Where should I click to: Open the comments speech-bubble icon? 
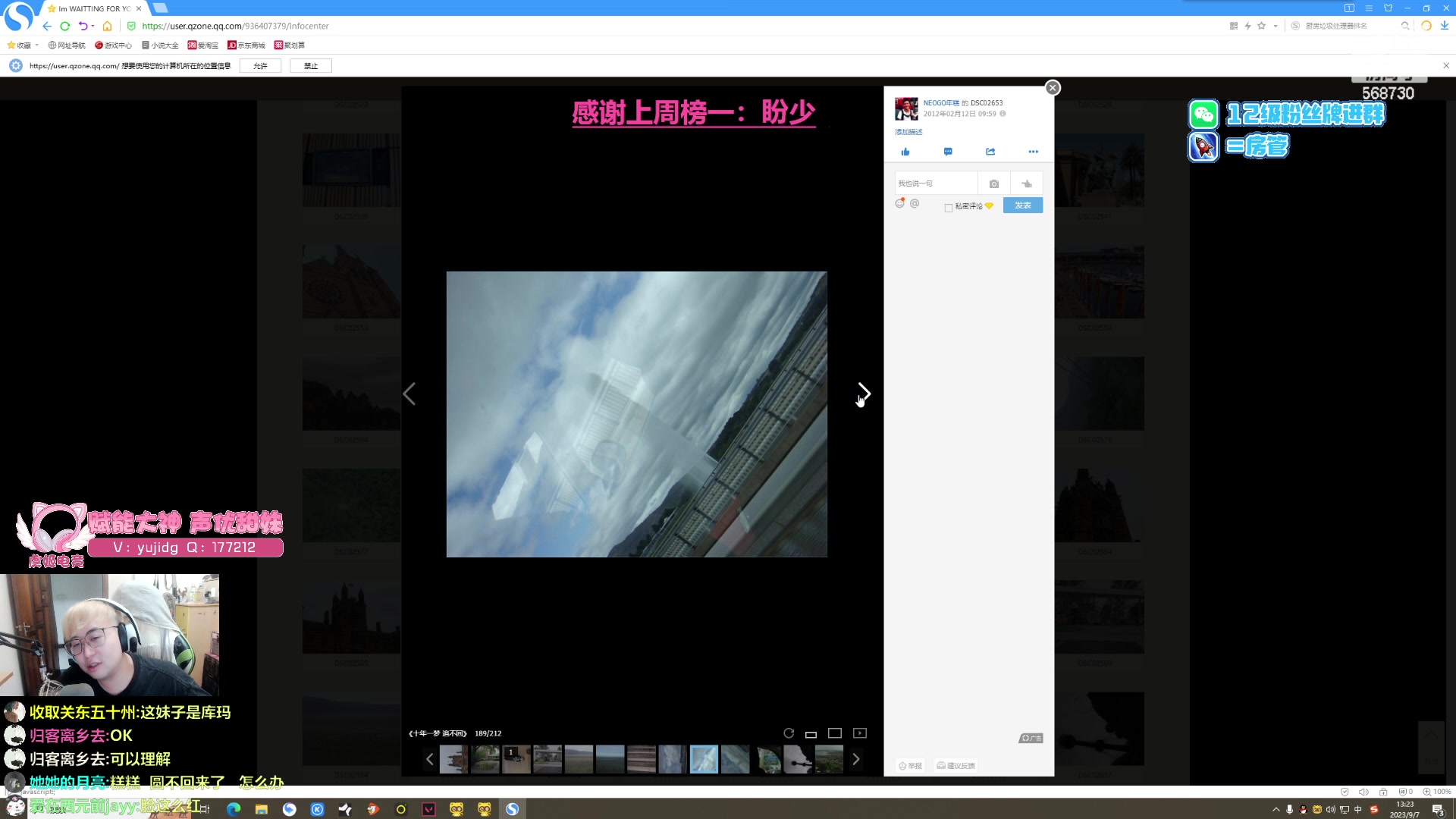948,152
